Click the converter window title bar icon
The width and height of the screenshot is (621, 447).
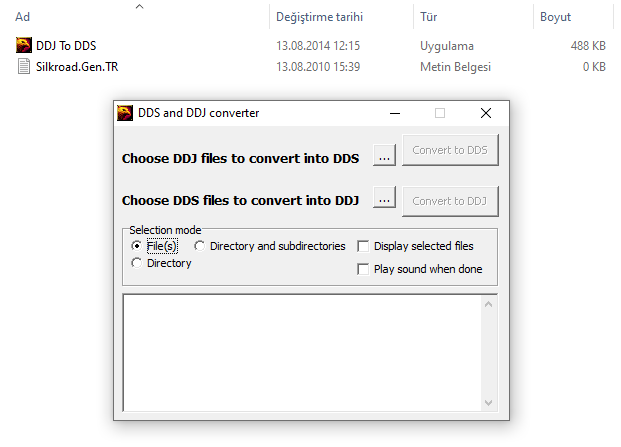coord(125,113)
